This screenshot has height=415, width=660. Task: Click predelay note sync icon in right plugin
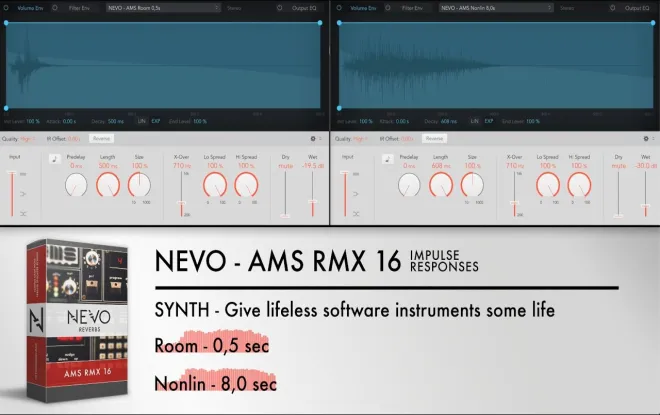click(x=387, y=159)
